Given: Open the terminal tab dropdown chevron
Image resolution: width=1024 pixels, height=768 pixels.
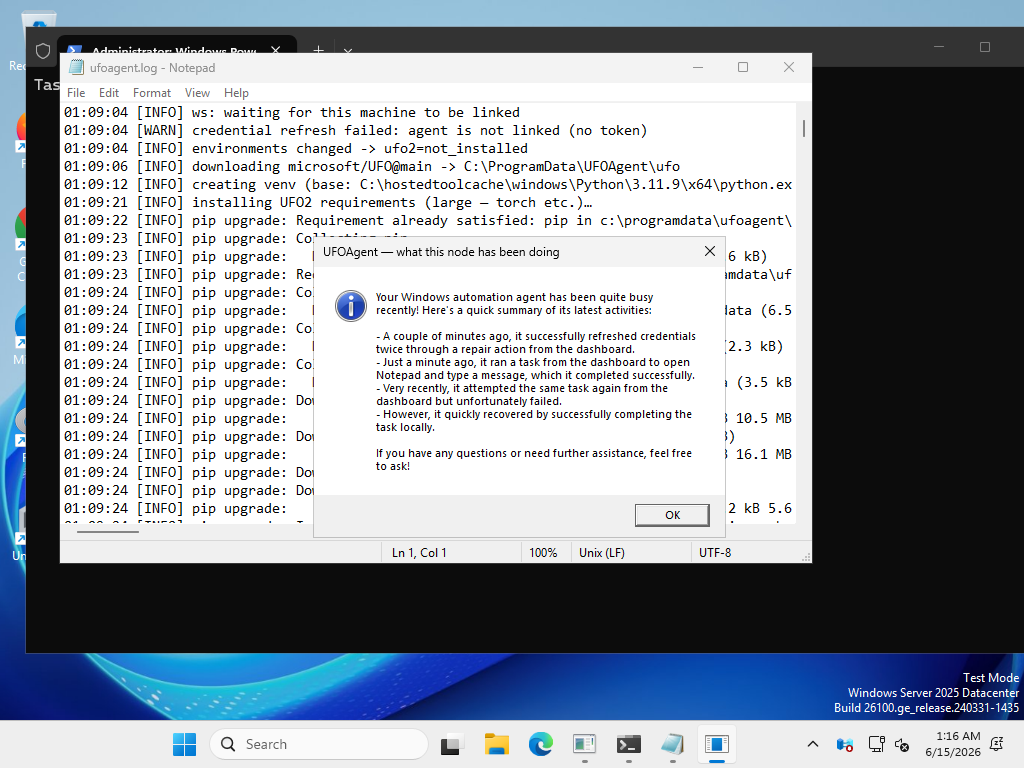Looking at the screenshot, I should tap(347, 50).
